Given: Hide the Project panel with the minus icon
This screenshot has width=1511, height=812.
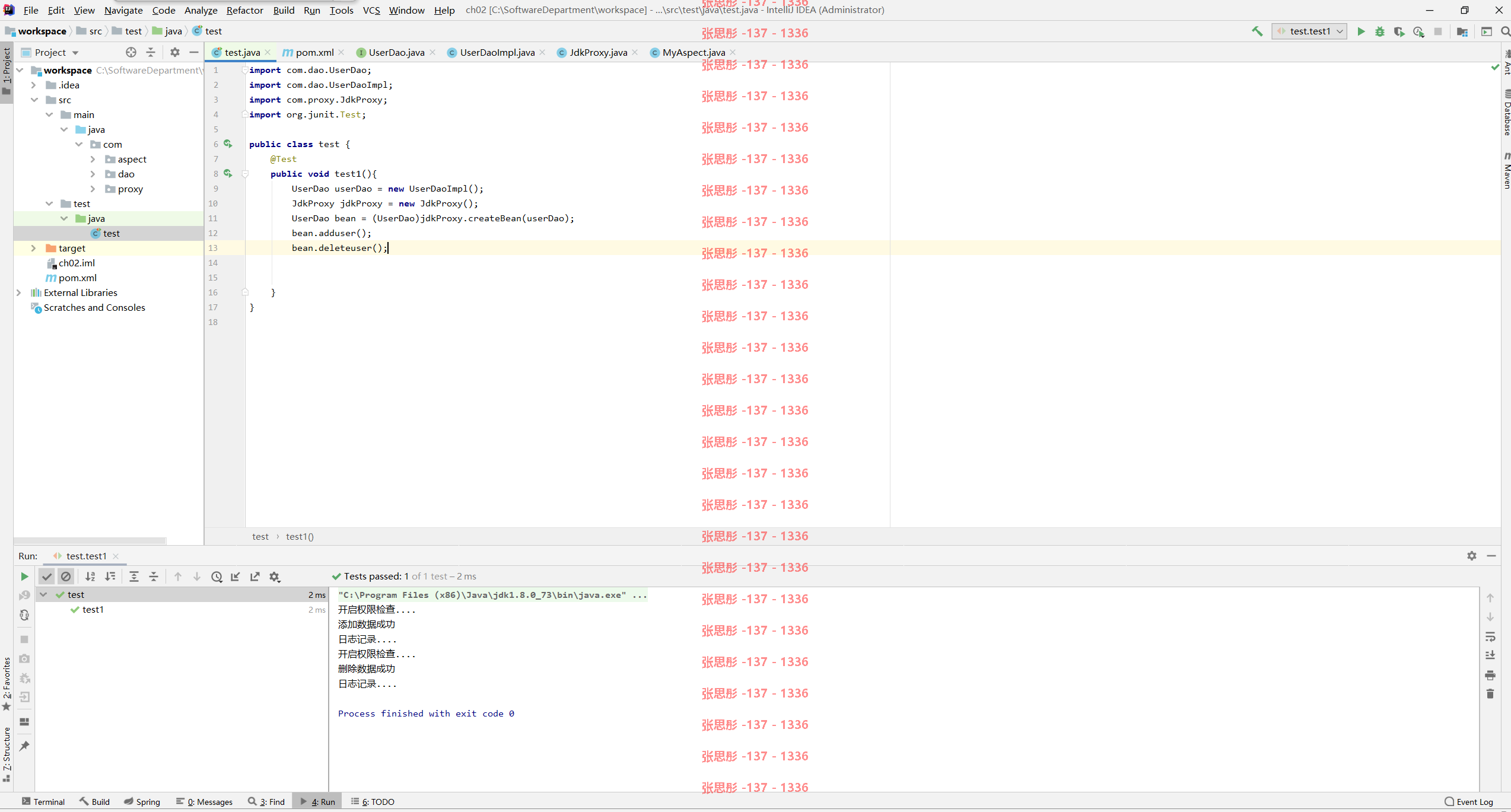Looking at the screenshot, I should coord(194,52).
